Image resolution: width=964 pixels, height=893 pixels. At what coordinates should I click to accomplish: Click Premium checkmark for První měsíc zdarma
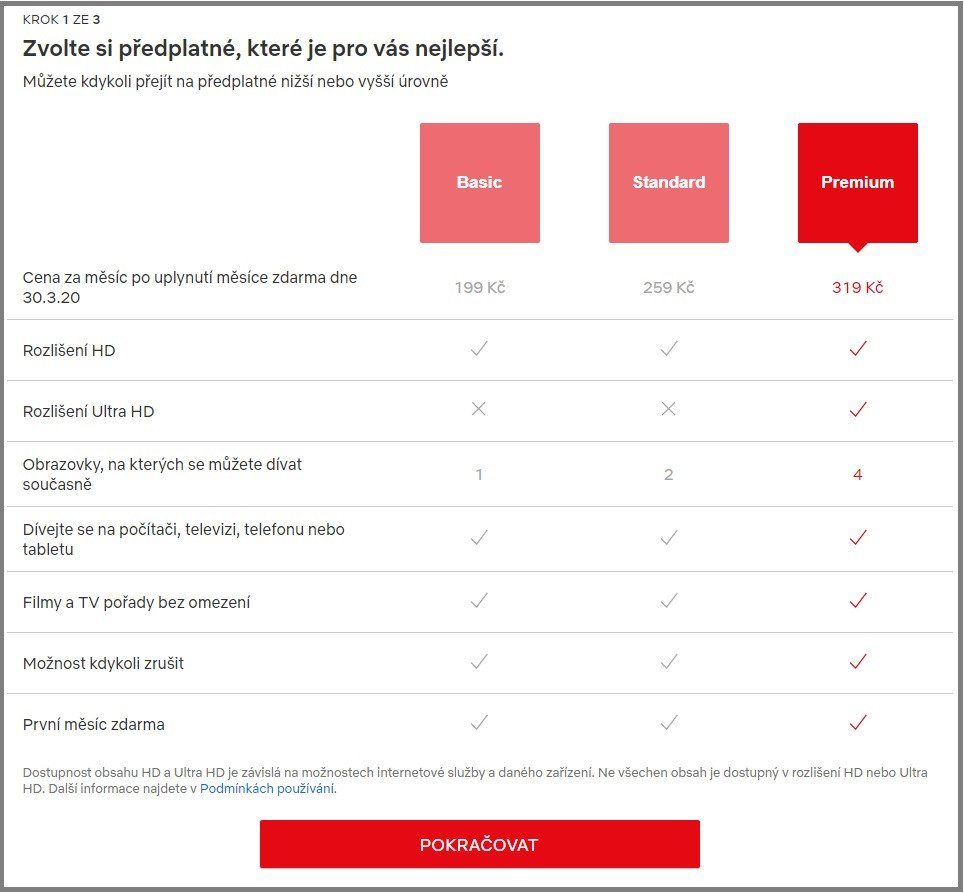857,722
